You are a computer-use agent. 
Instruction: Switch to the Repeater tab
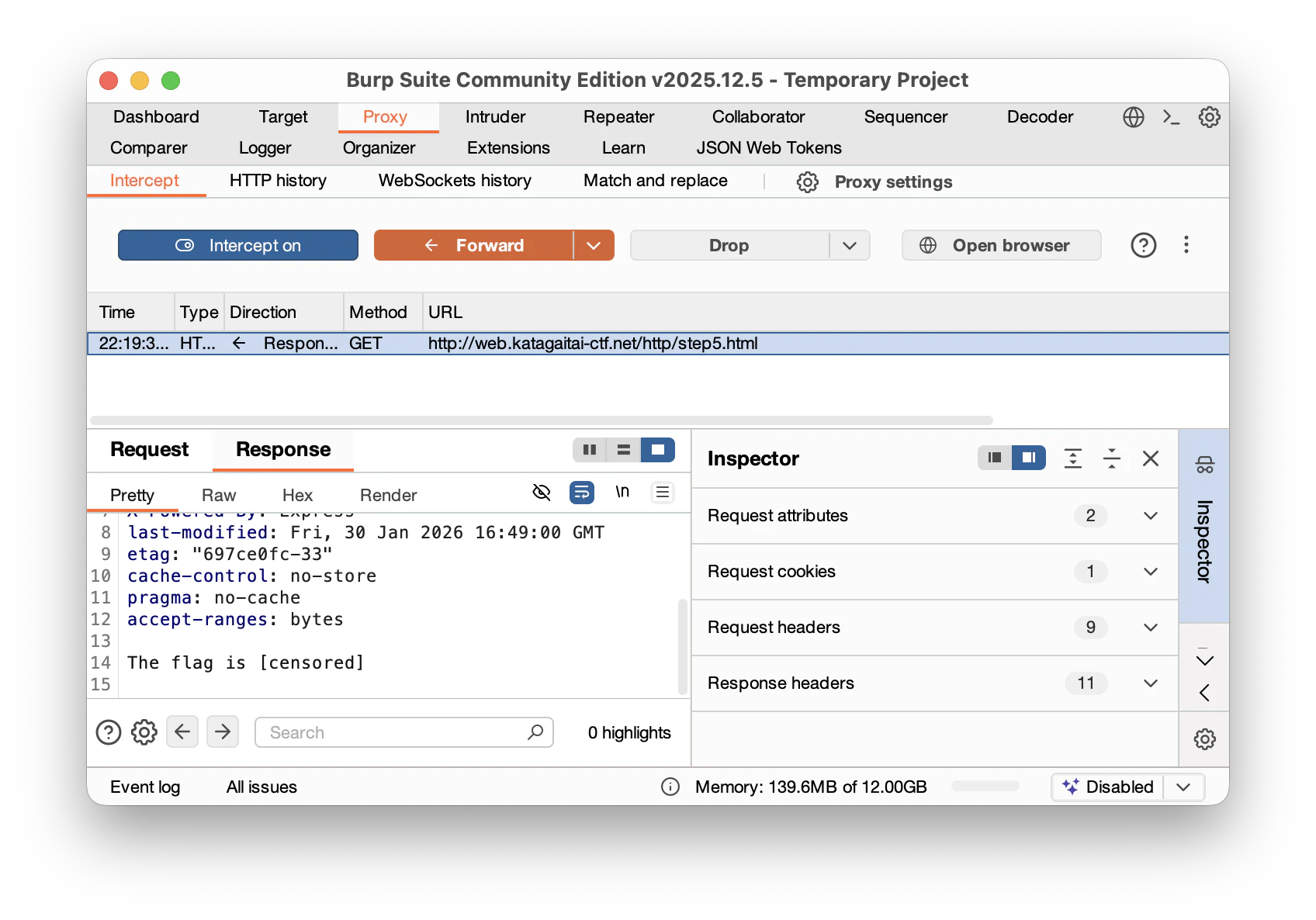[618, 117]
